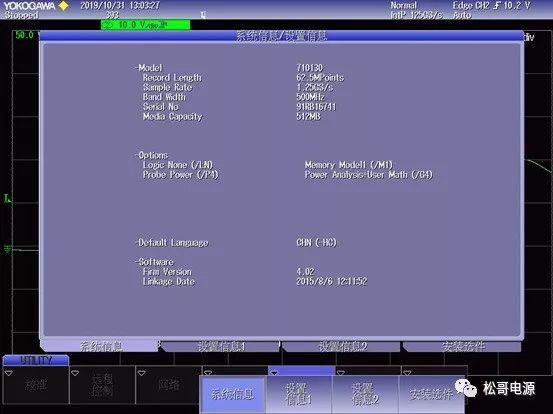Choose the 网络 soft key
Viewport: 553px width, 414px height.
(169, 384)
